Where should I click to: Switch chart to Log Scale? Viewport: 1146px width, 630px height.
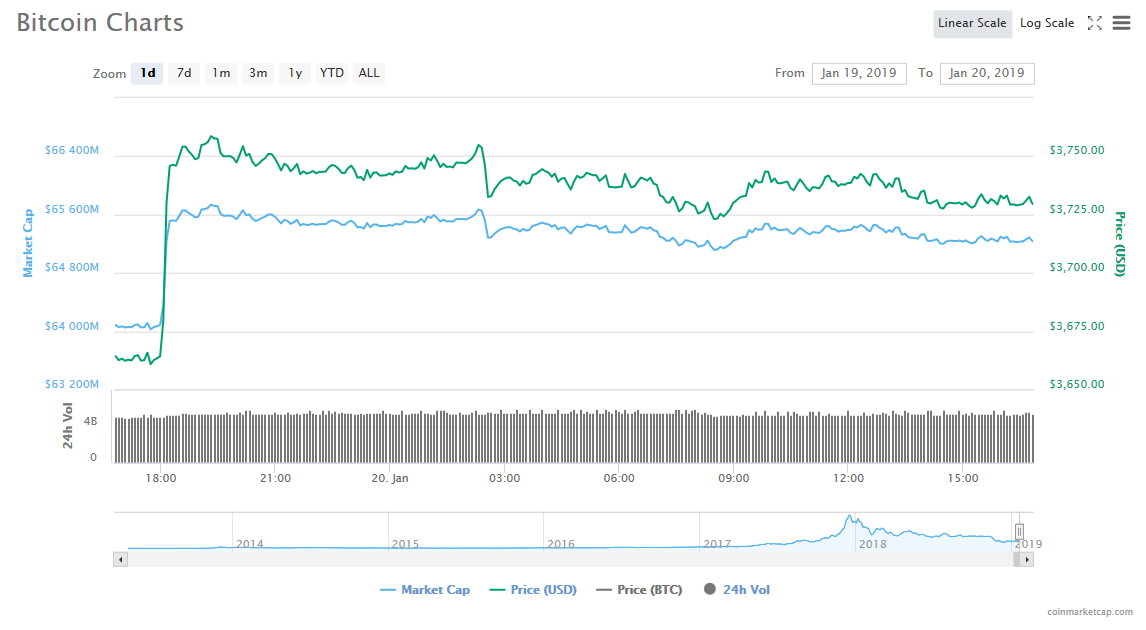pos(1046,23)
